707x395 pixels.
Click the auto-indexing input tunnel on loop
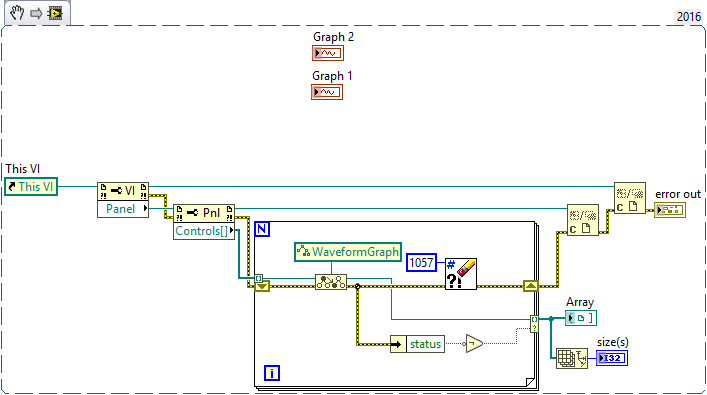pyautogui.click(x=259, y=278)
